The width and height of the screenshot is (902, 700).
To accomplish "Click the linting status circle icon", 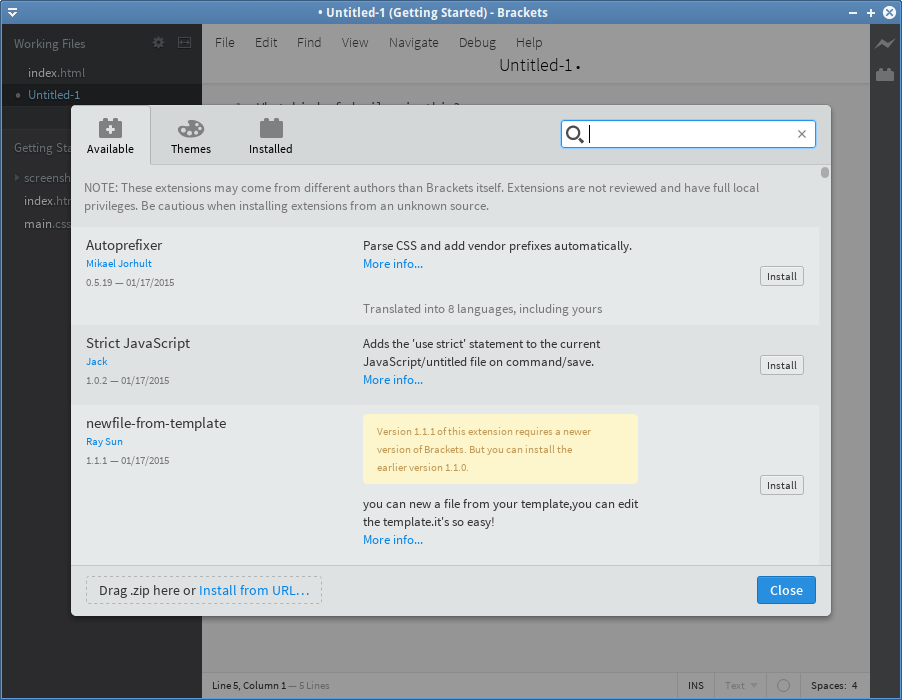I will (x=783, y=686).
